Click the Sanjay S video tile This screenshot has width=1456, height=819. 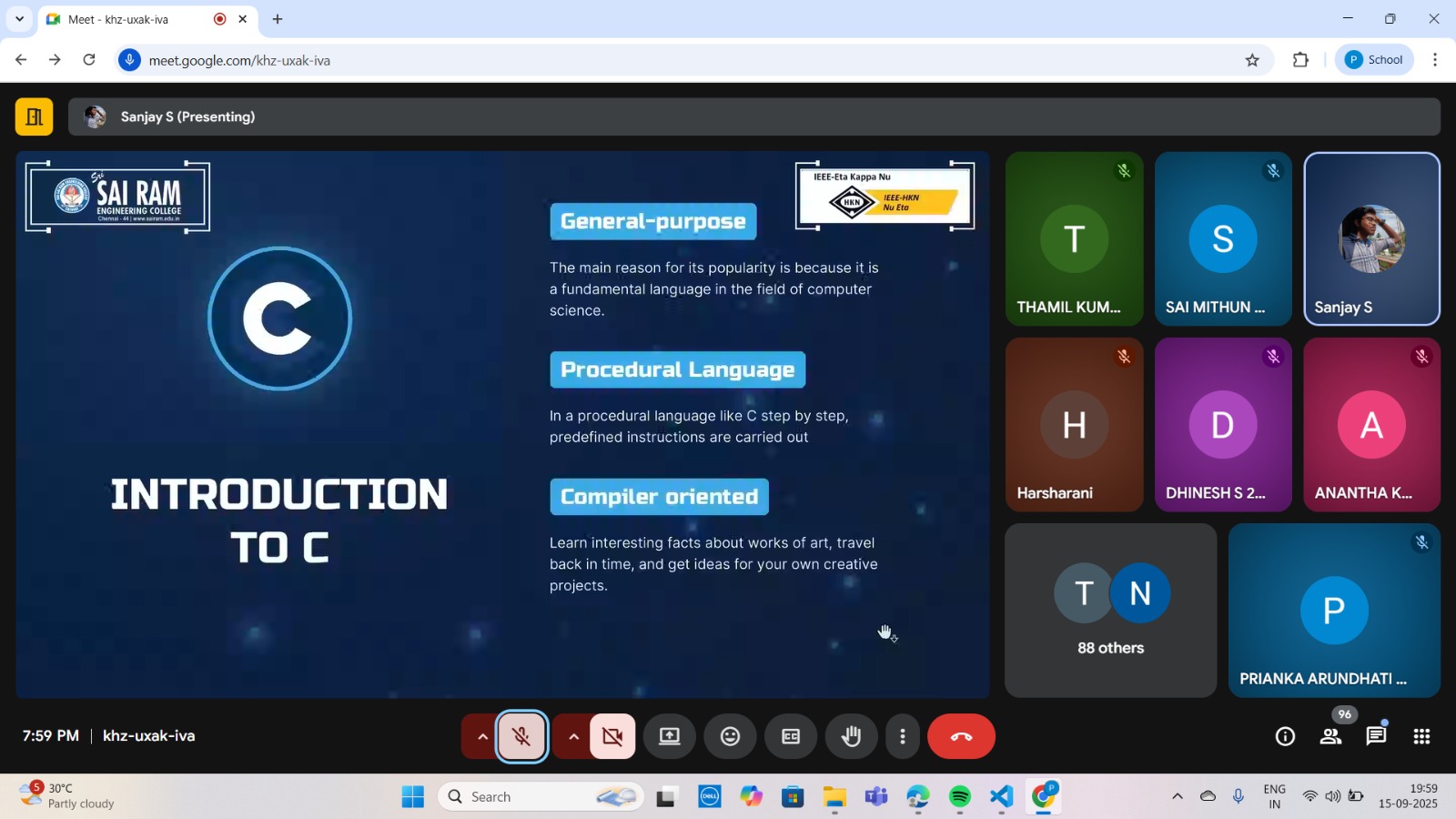1371,239
